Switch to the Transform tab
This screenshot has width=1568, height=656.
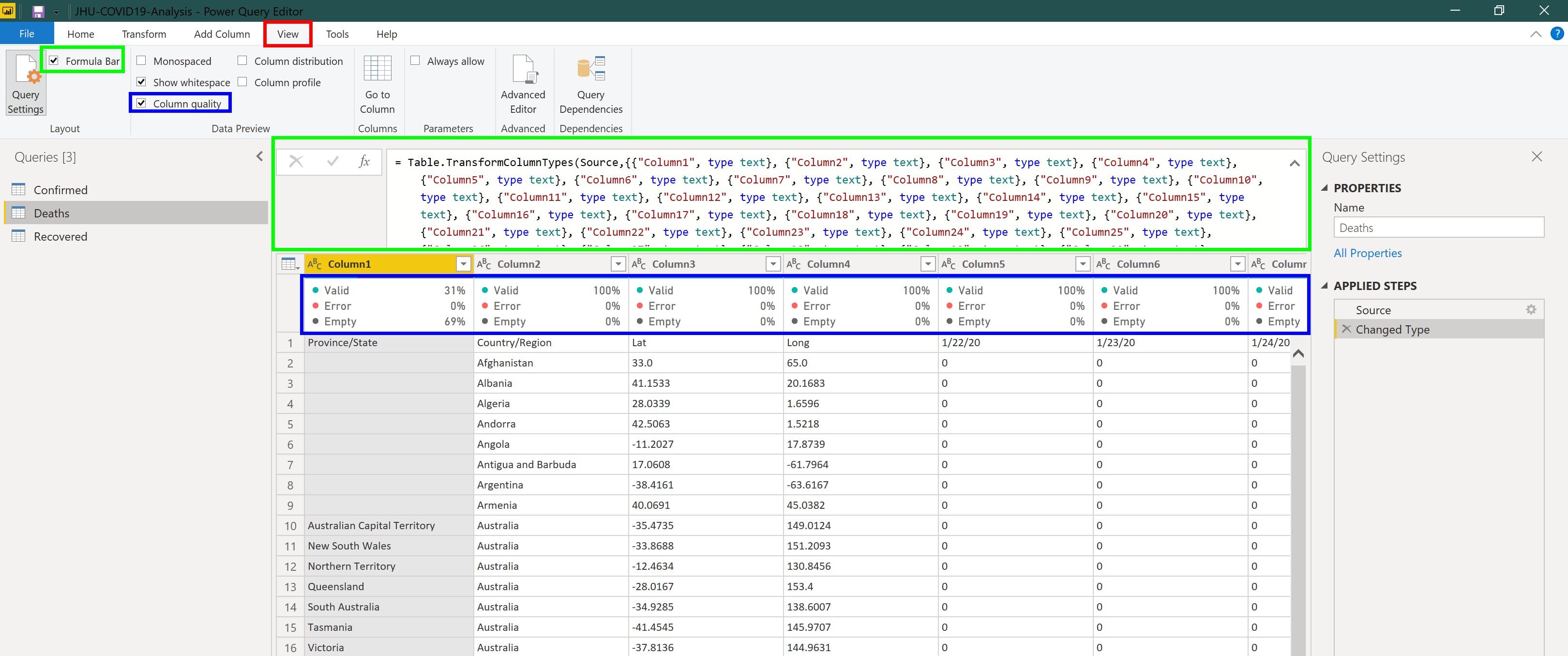pos(144,34)
